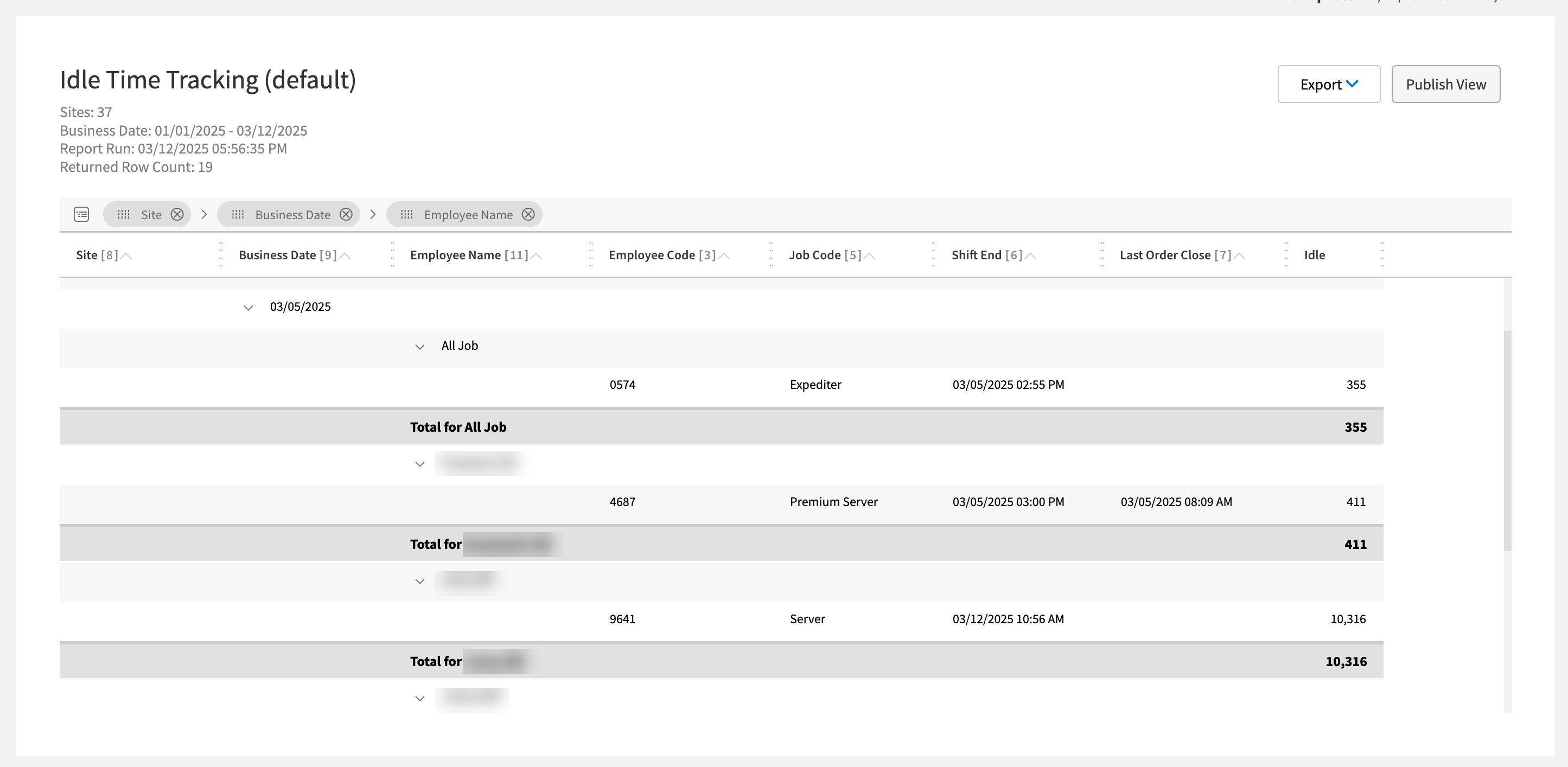Remove the Employee Name grouping chip
The width and height of the screenshot is (1568, 767).
click(528, 214)
